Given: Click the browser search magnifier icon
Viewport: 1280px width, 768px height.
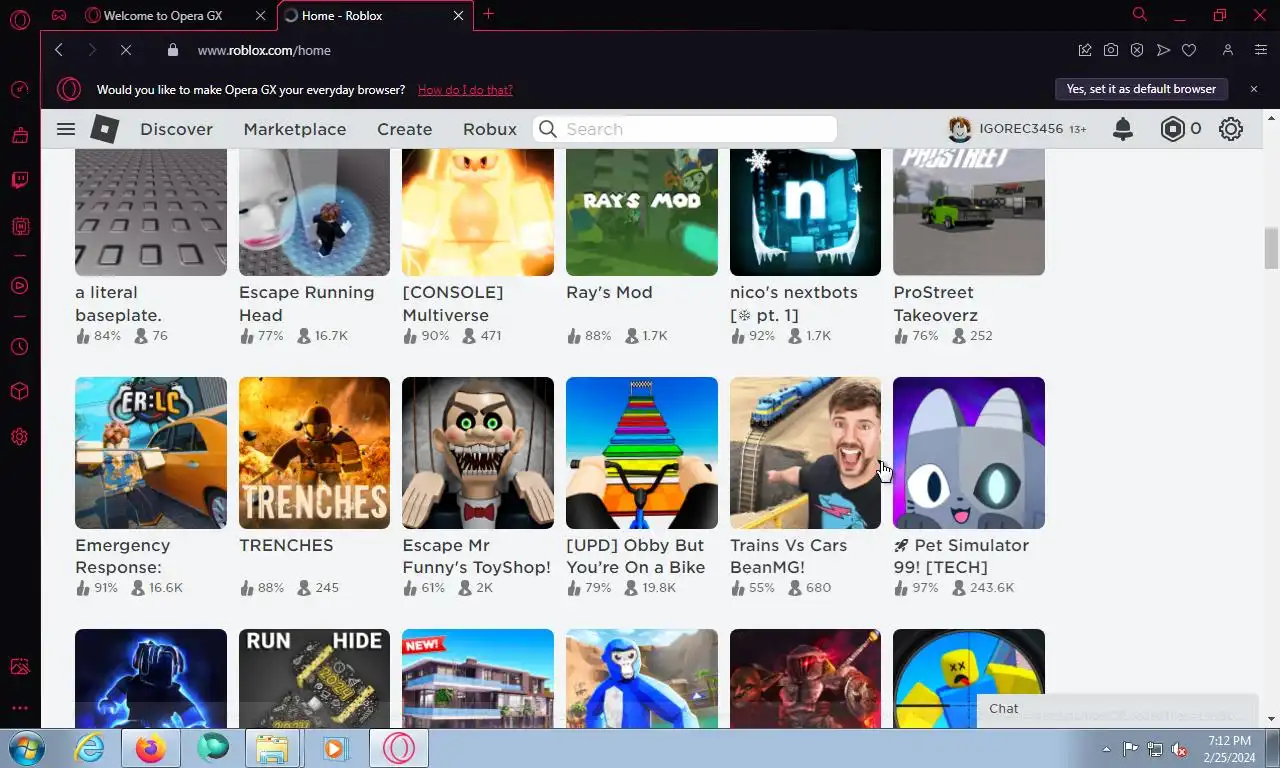Looking at the screenshot, I should [x=1140, y=14].
